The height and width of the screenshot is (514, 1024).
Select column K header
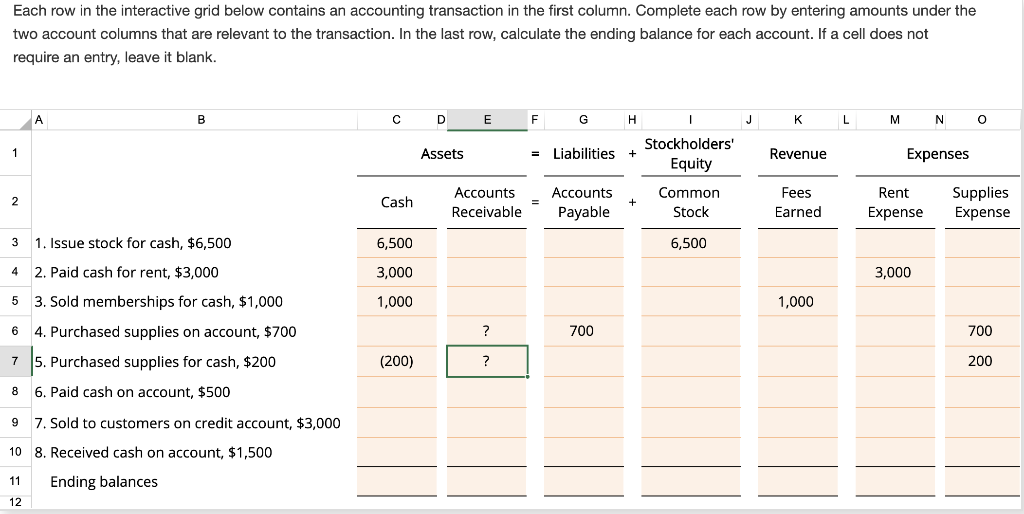point(797,120)
